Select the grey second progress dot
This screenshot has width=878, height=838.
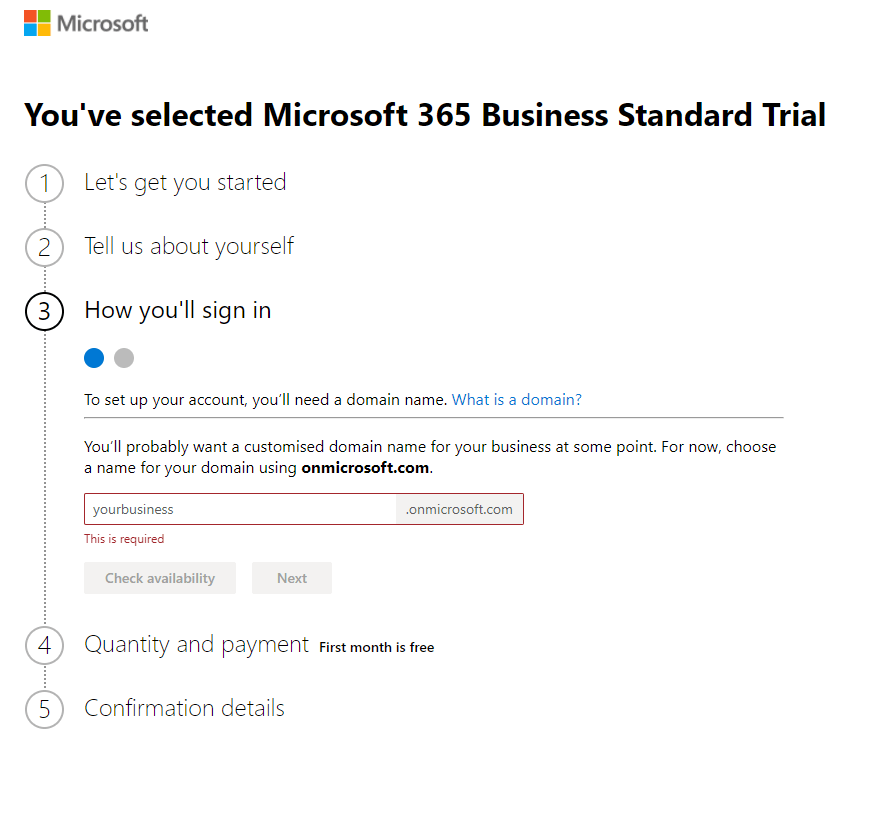click(x=124, y=358)
